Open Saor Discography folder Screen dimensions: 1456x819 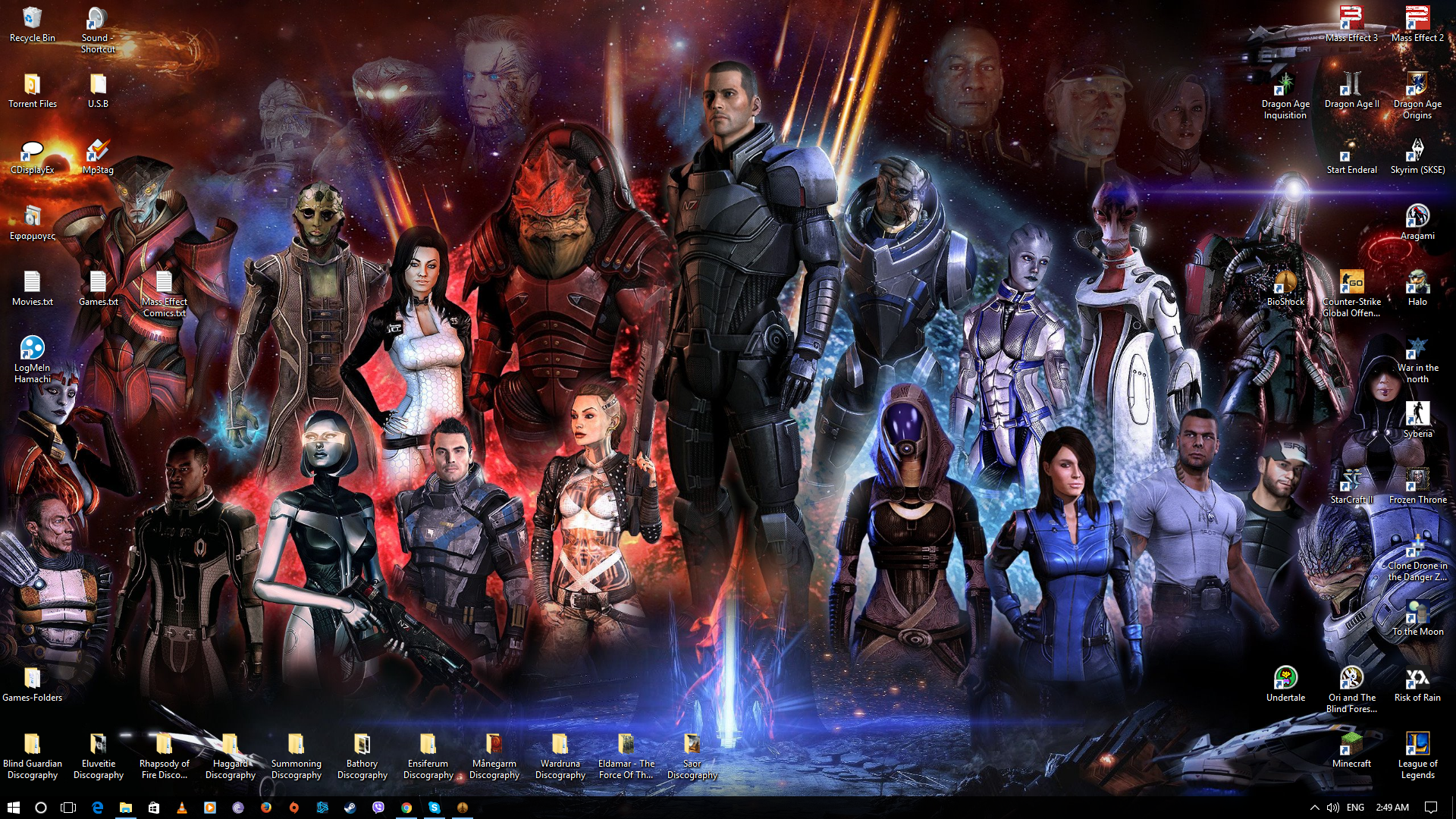pos(692,756)
